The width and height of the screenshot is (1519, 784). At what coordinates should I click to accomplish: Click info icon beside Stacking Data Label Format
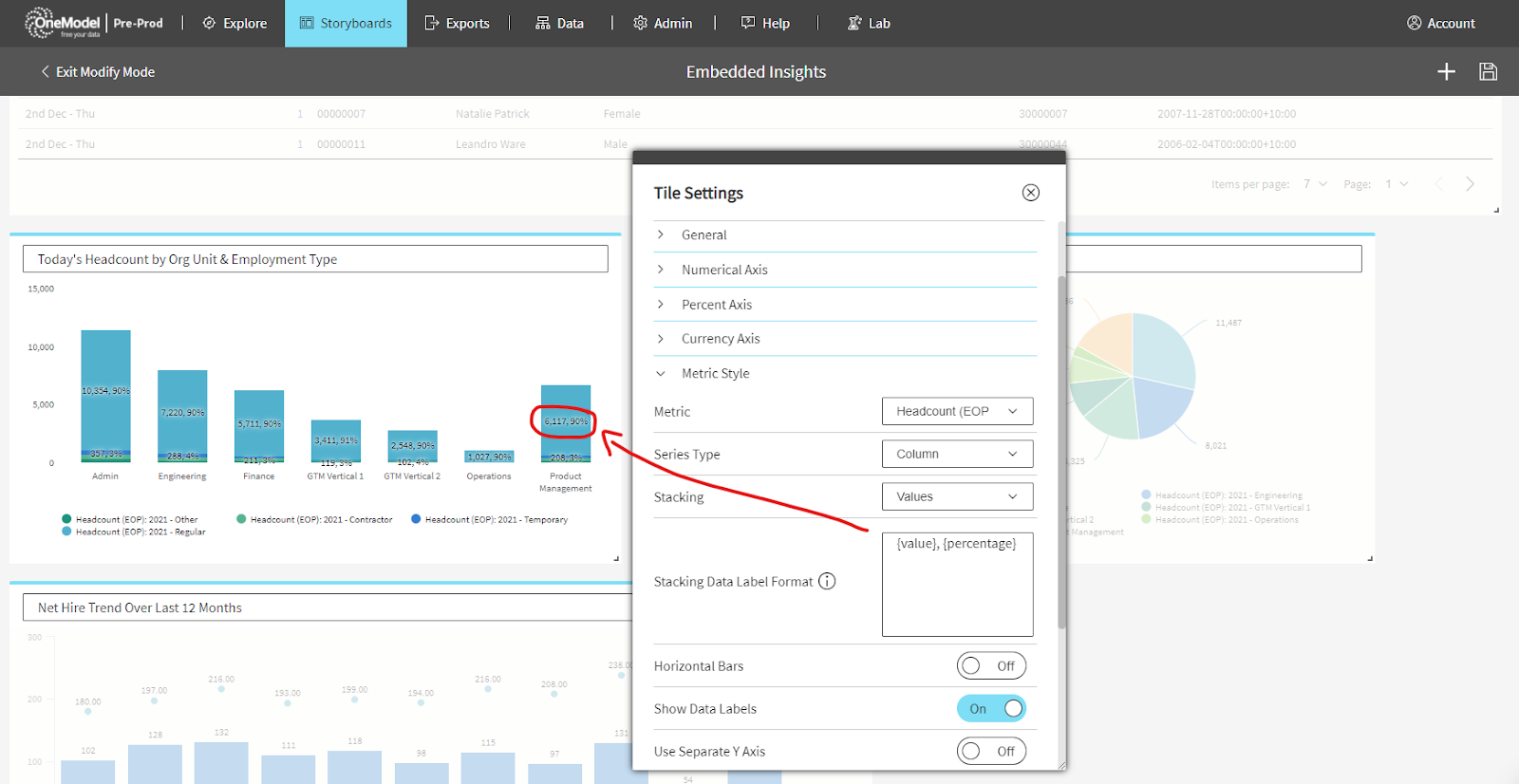point(827,581)
